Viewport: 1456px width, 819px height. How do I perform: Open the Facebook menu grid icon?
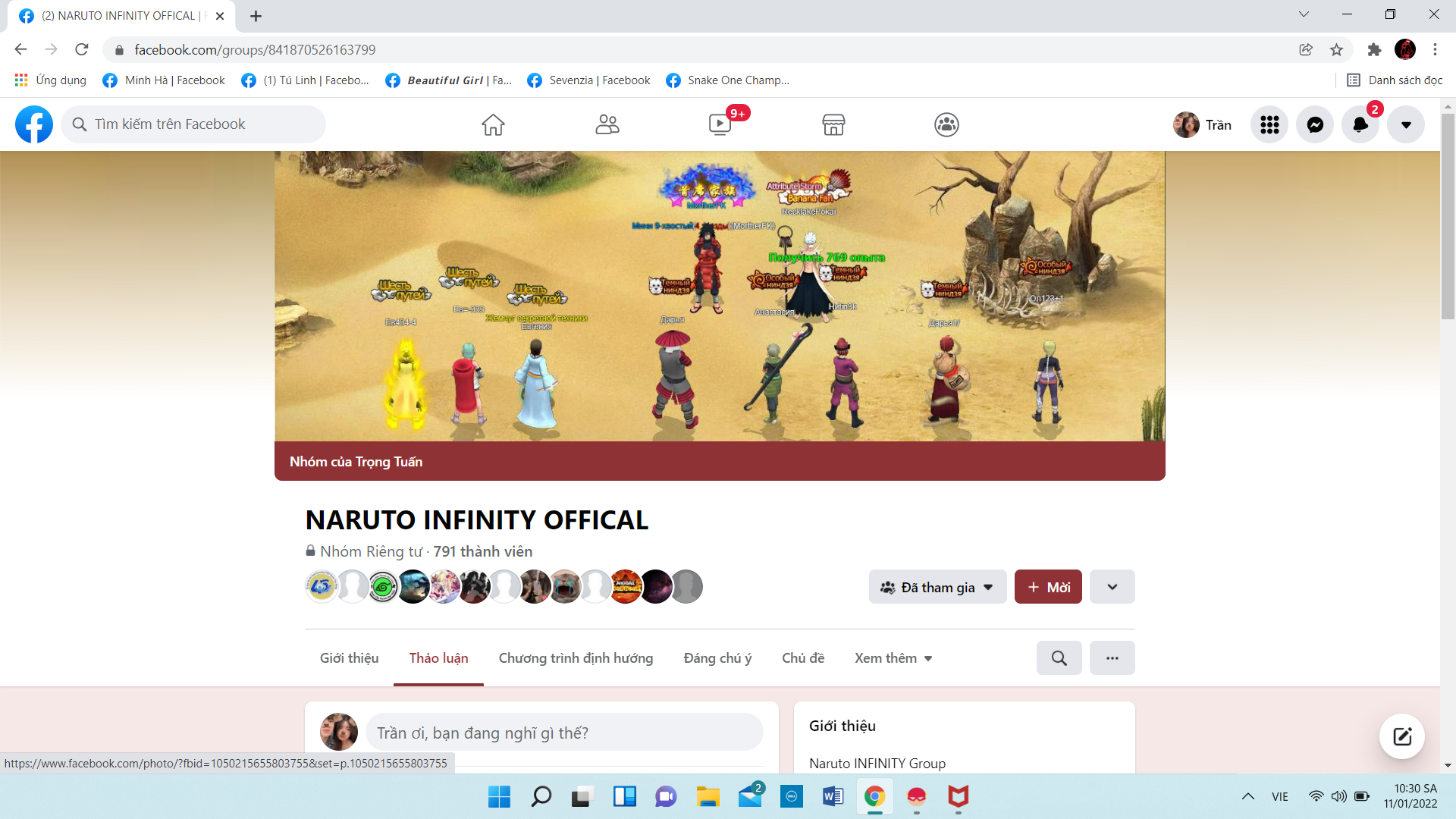[1269, 124]
